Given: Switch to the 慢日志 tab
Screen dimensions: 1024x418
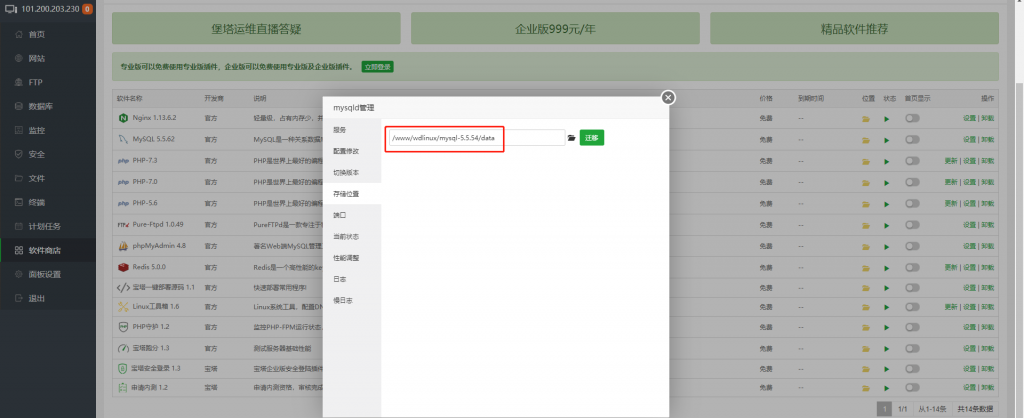Looking at the screenshot, I should [x=352, y=300].
